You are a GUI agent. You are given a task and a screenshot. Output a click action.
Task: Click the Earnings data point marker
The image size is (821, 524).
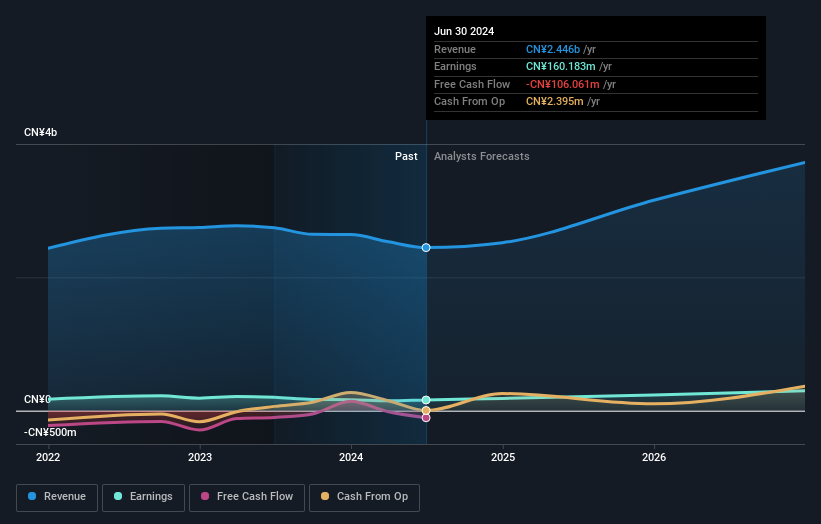pyautogui.click(x=426, y=400)
